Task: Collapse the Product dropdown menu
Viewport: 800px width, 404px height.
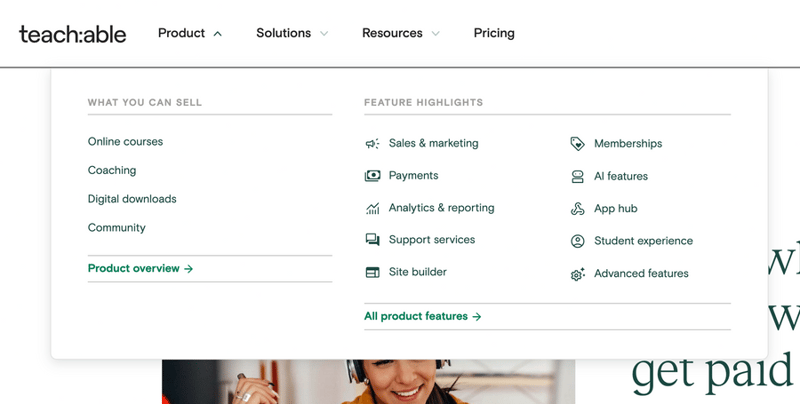Action: point(190,33)
